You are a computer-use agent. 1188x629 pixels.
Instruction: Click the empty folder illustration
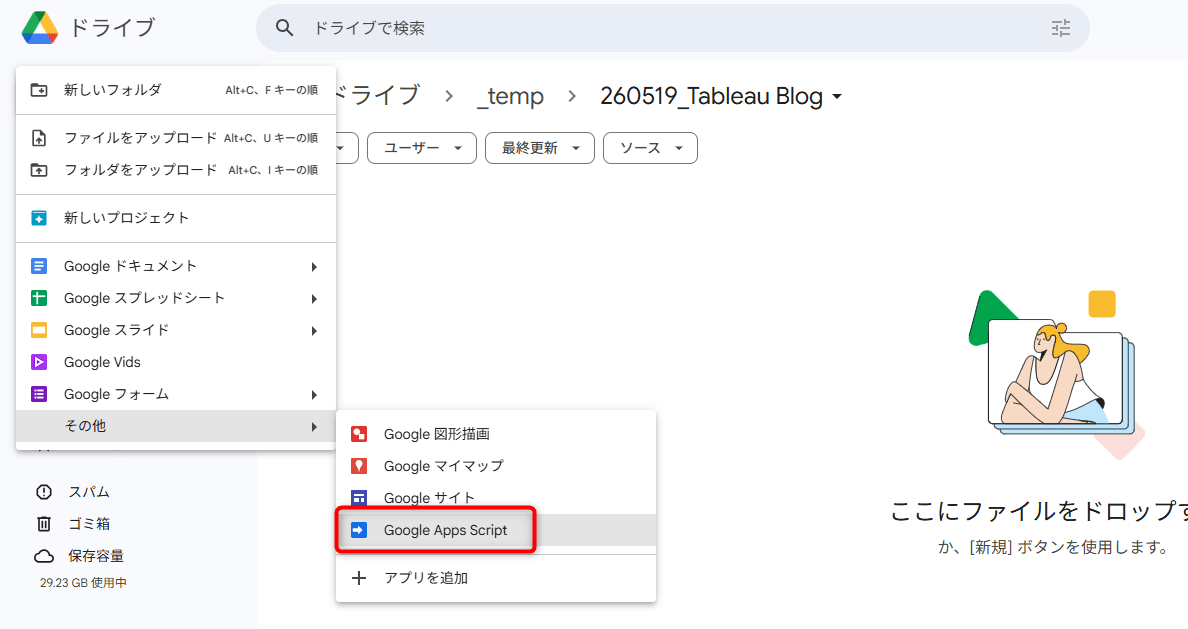[x=1055, y=373]
